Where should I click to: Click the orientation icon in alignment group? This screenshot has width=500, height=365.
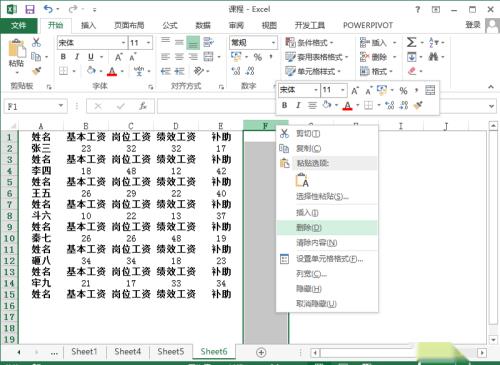pyautogui.click(x=199, y=71)
